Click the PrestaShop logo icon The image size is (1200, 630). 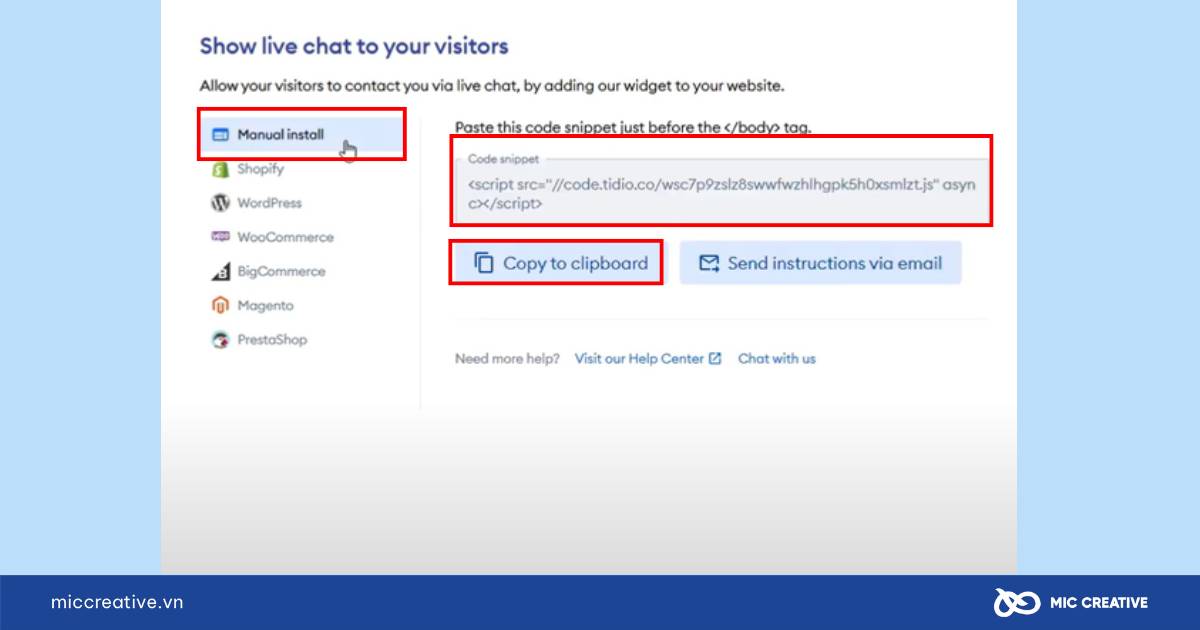221,339
